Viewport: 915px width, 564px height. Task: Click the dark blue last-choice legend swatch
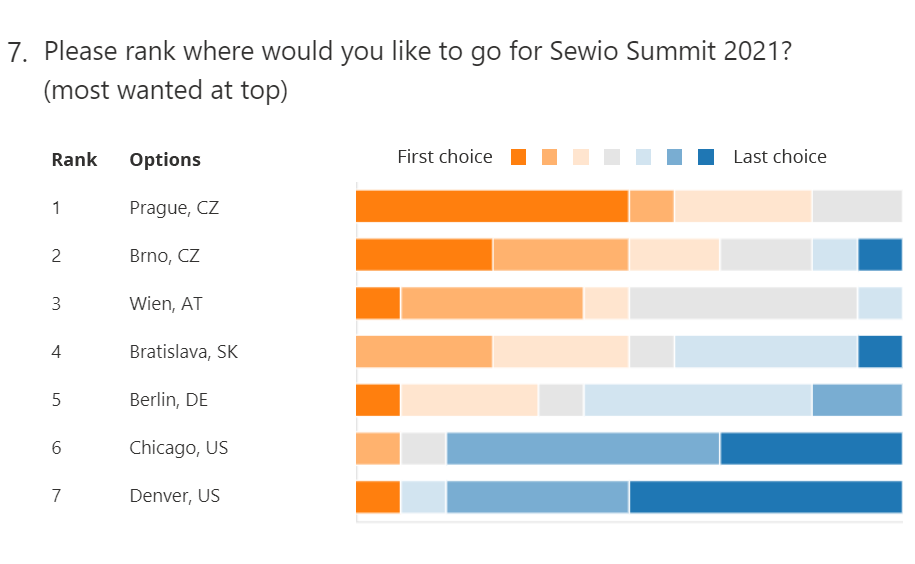(x=706, y=157)
